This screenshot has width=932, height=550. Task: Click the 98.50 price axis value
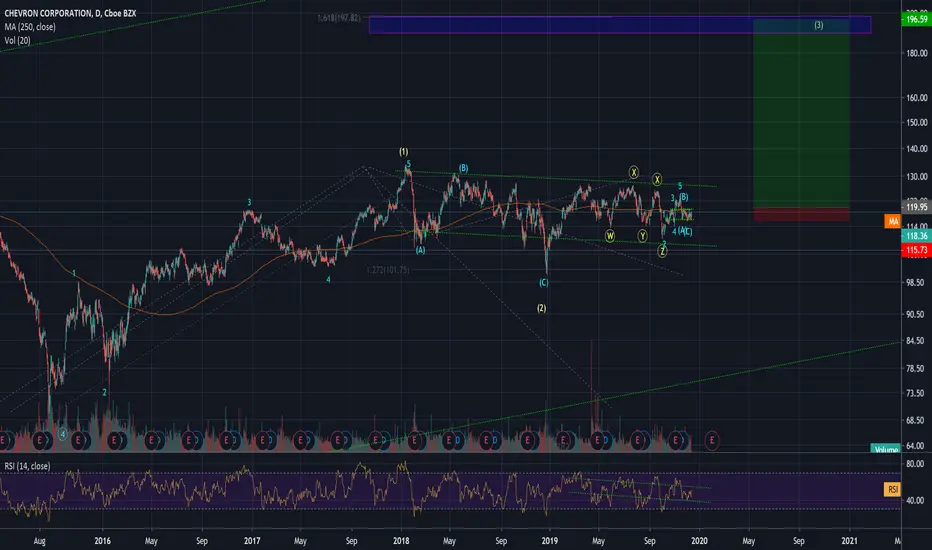[x=915, y=283]
